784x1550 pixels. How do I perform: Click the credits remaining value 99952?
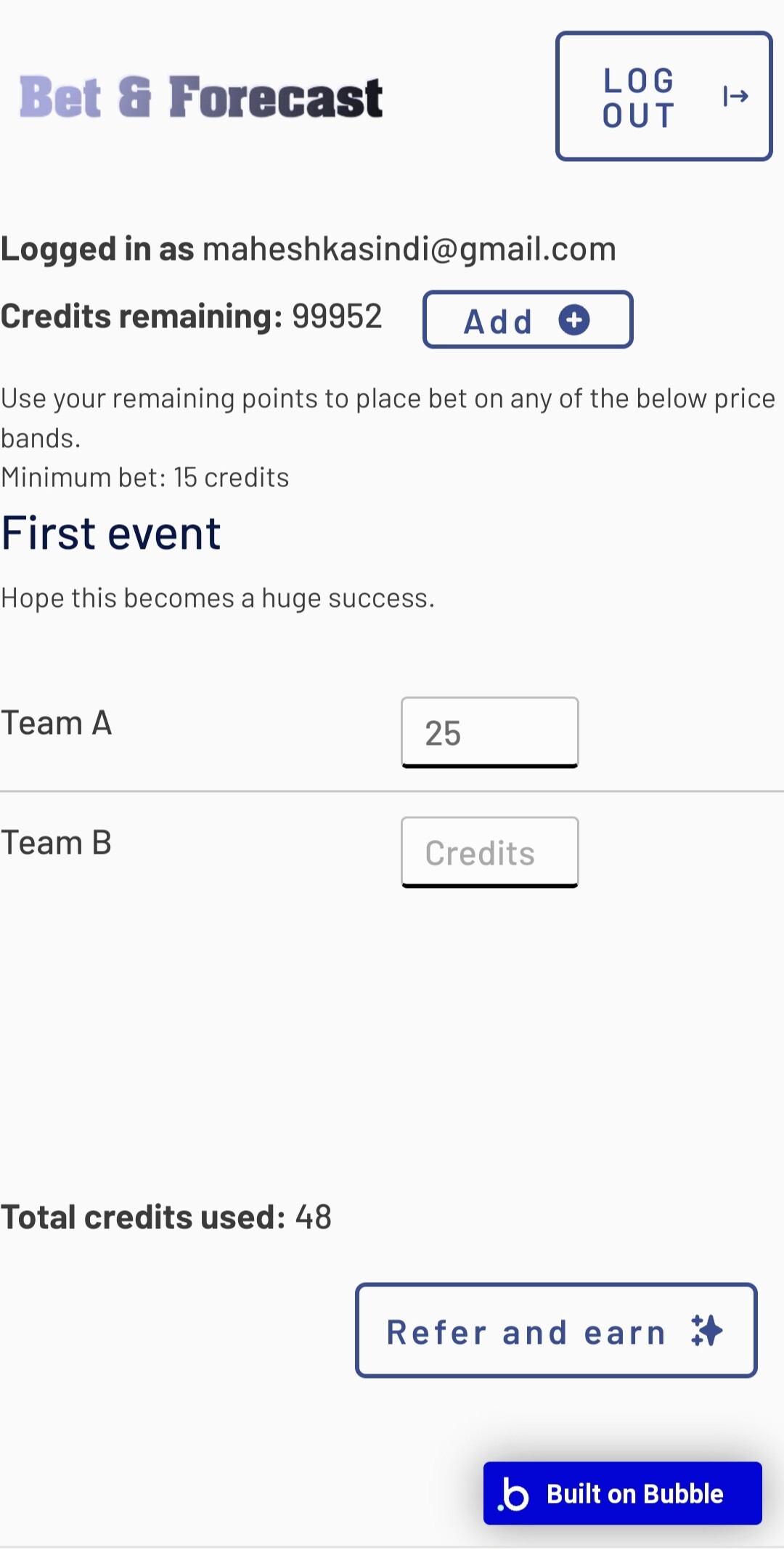click(337, 317)
